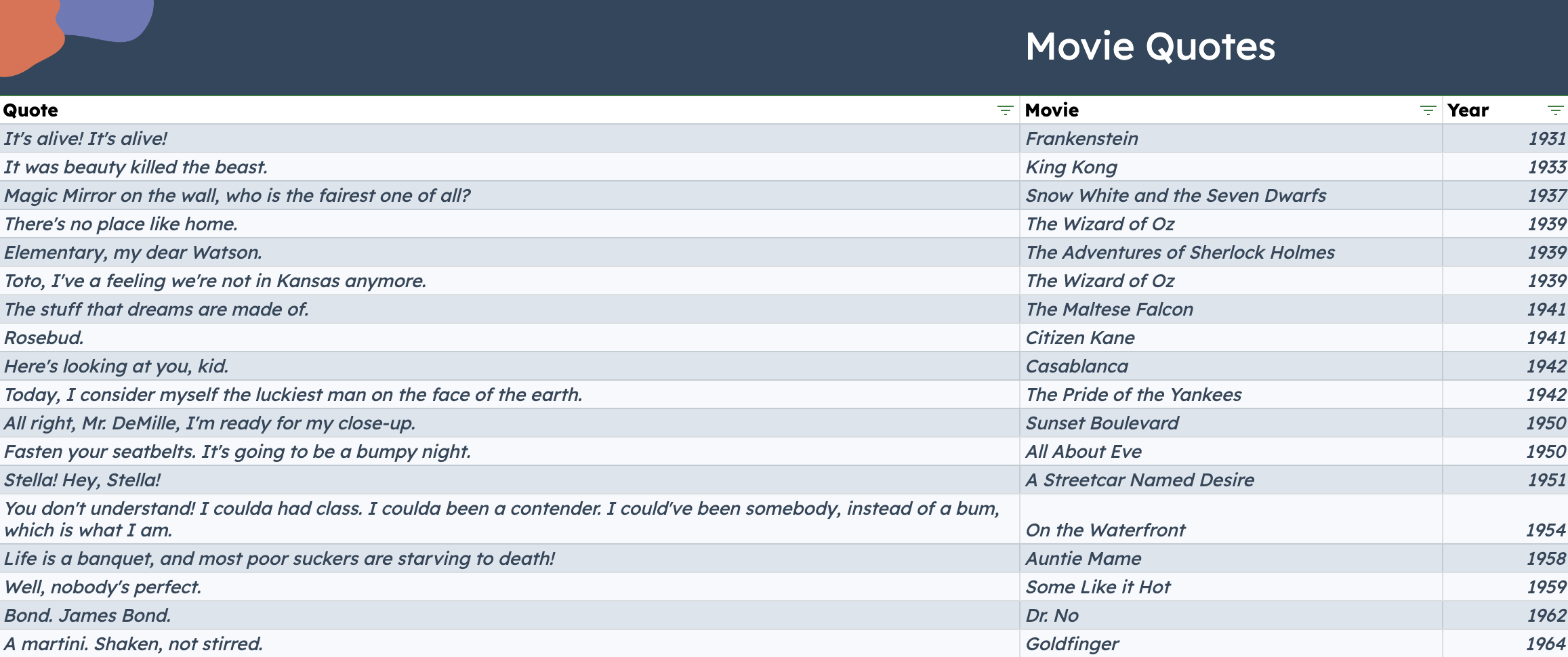Click the On the Waterfront movie name

[x=1105, y=530]
